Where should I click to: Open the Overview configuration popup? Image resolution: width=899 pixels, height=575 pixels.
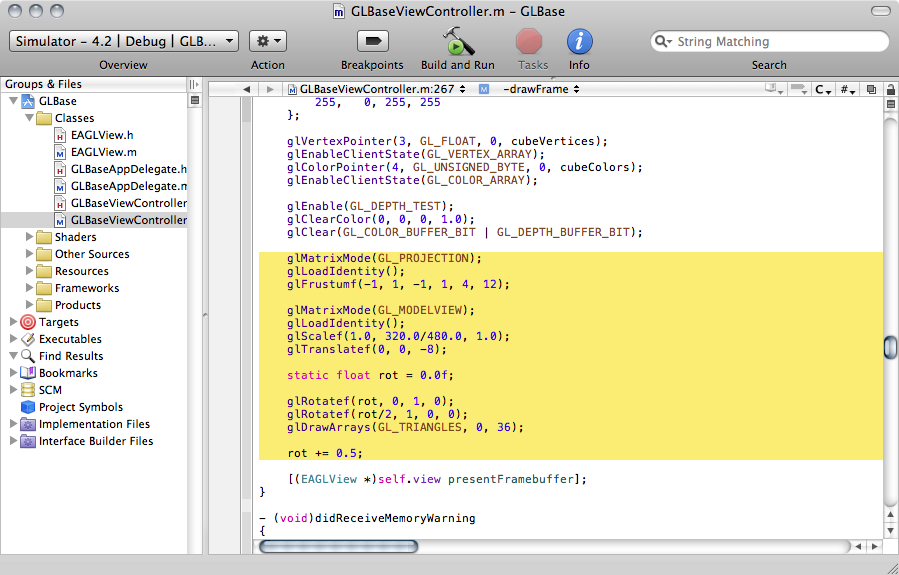tap(124, 41)
